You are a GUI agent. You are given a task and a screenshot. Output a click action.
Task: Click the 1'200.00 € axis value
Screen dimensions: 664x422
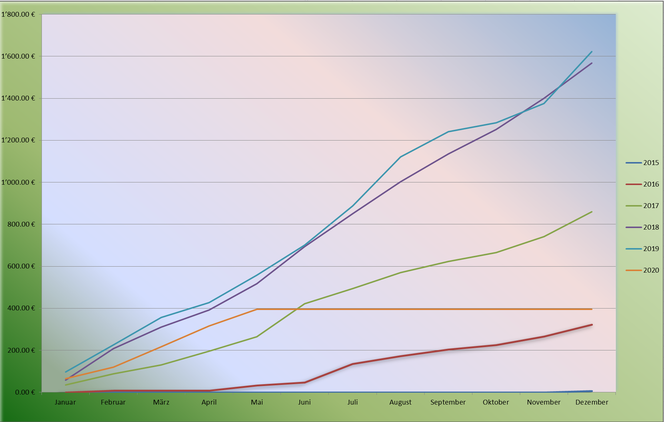[18, 141]
